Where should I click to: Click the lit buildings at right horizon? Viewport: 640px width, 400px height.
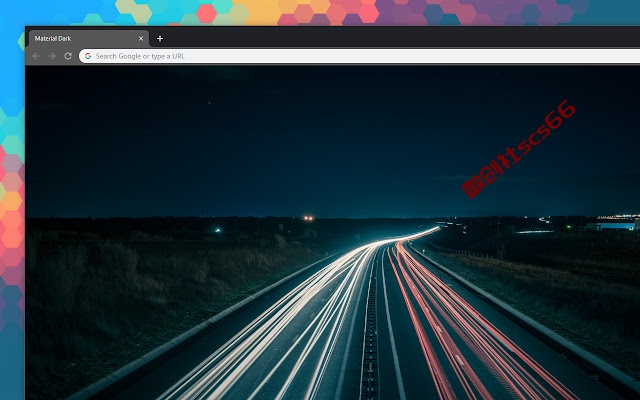pos(612,222)
